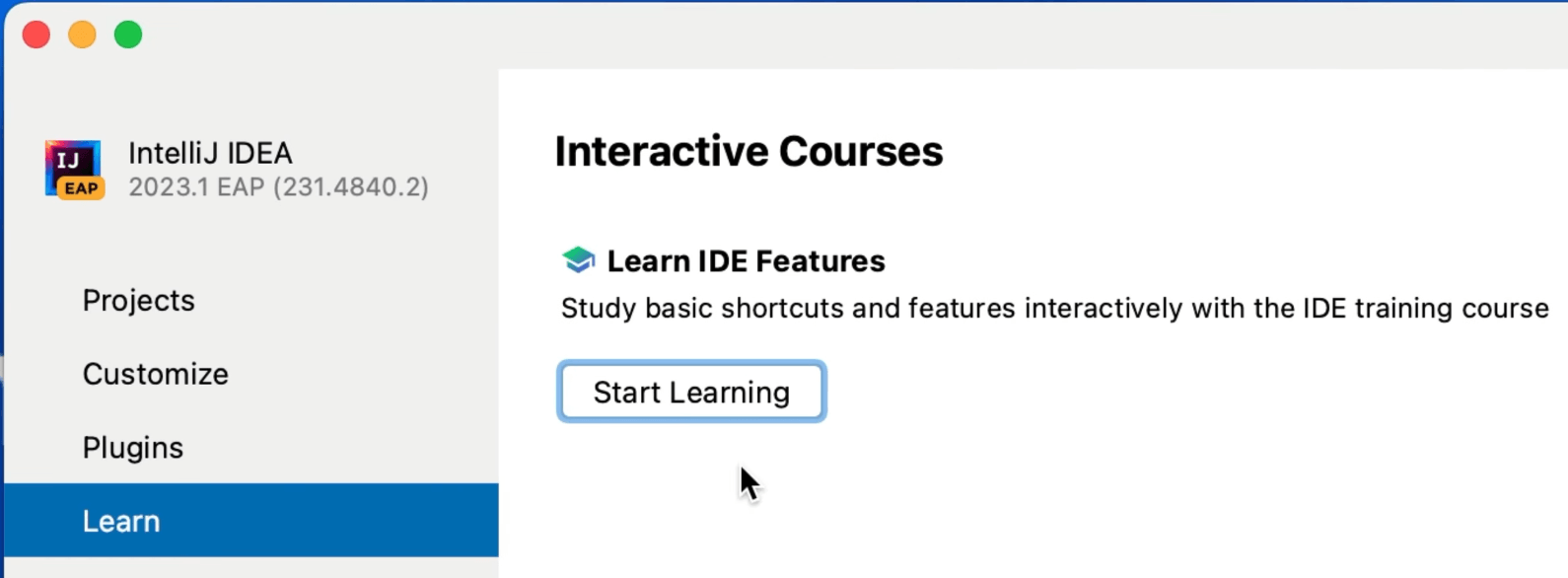Click the Interactive Courses page title
The height and width of the screenshot is (578, 1568).
(748, 151)
